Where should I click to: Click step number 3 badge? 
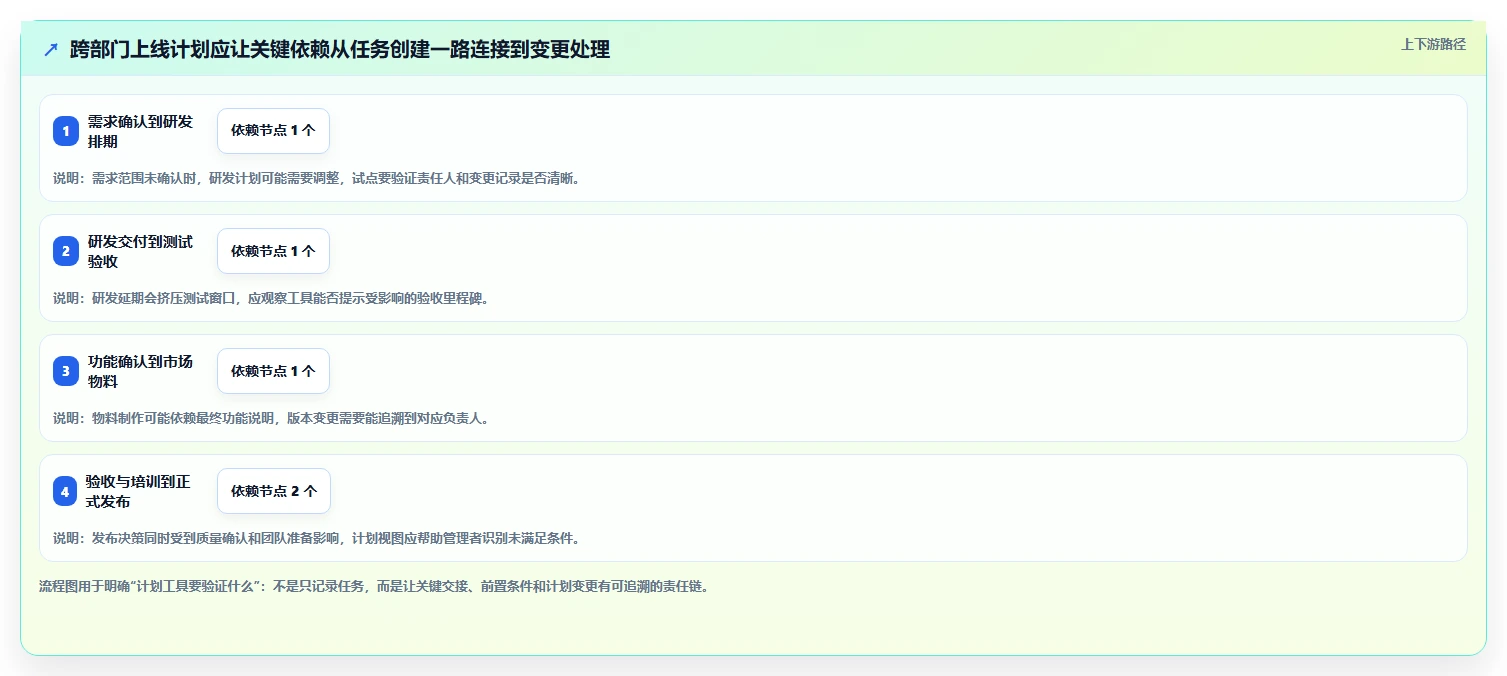[66, 371]
